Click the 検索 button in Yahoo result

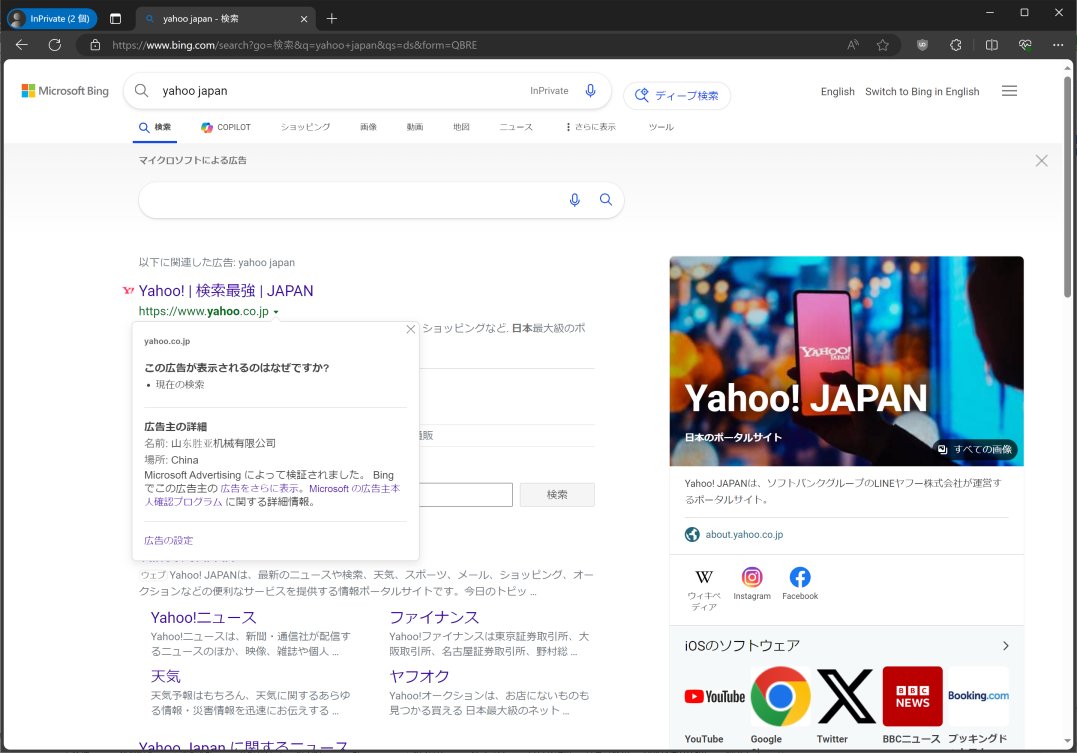coord(557,495)
